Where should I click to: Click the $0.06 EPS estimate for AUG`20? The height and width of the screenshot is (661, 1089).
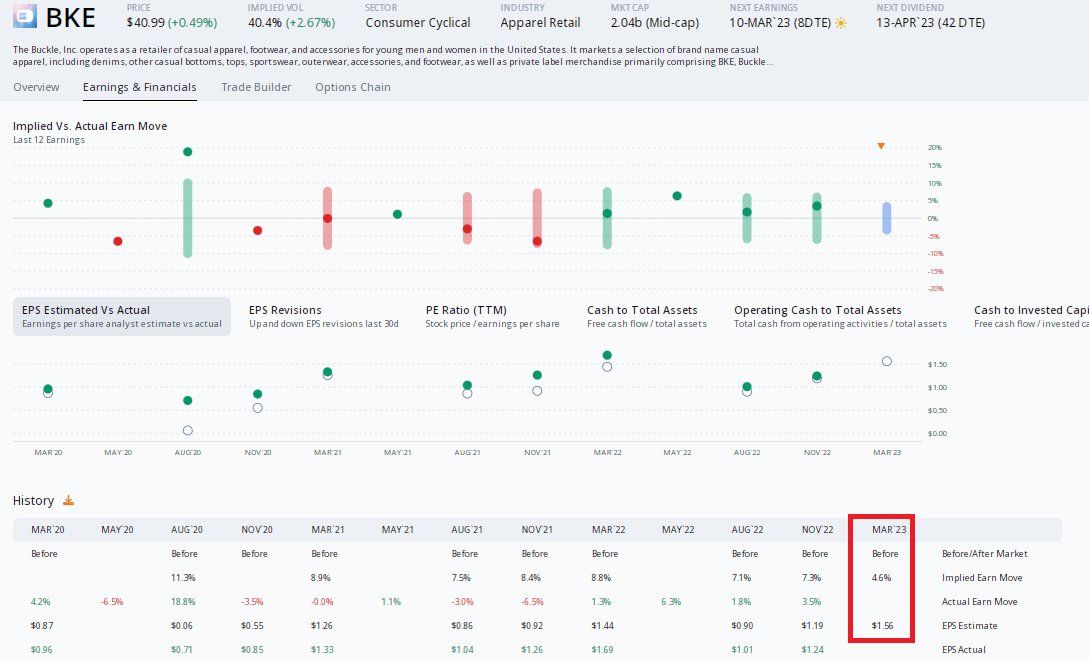[x=182, y=626]
